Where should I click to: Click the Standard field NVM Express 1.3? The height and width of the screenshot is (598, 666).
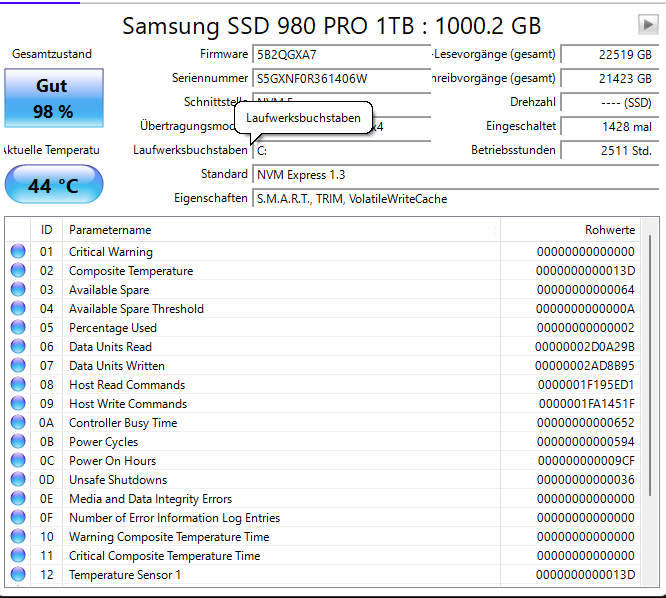pos(455,175)
